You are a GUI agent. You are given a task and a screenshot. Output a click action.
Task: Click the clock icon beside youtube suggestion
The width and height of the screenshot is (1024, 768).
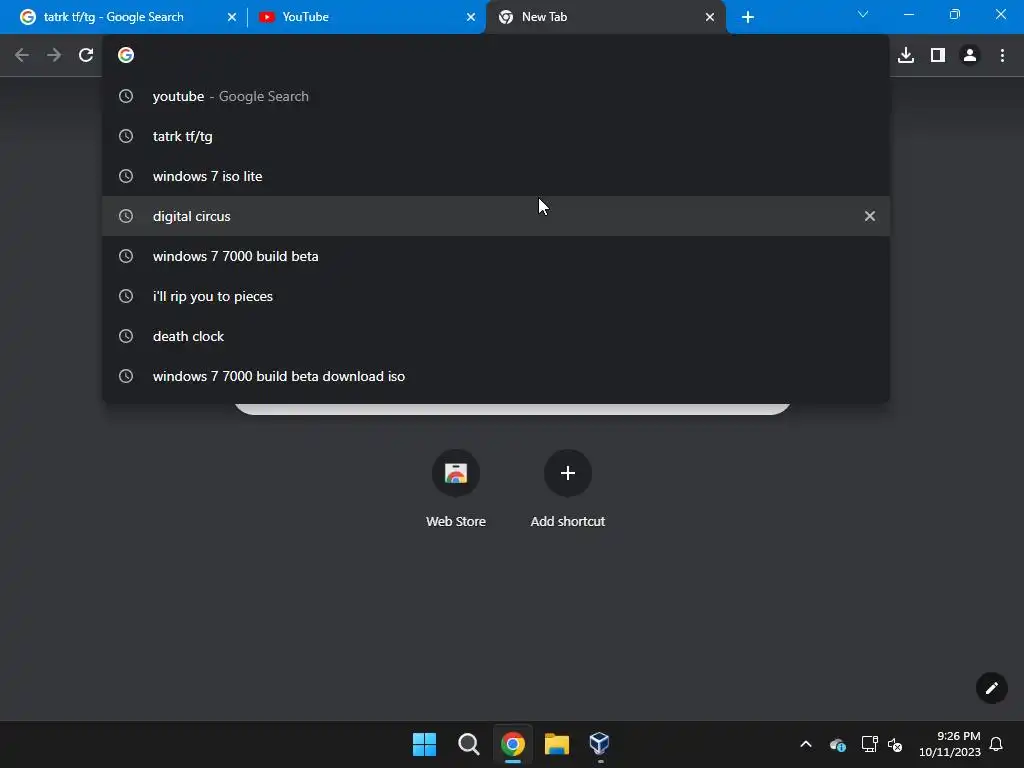(126, 96)
